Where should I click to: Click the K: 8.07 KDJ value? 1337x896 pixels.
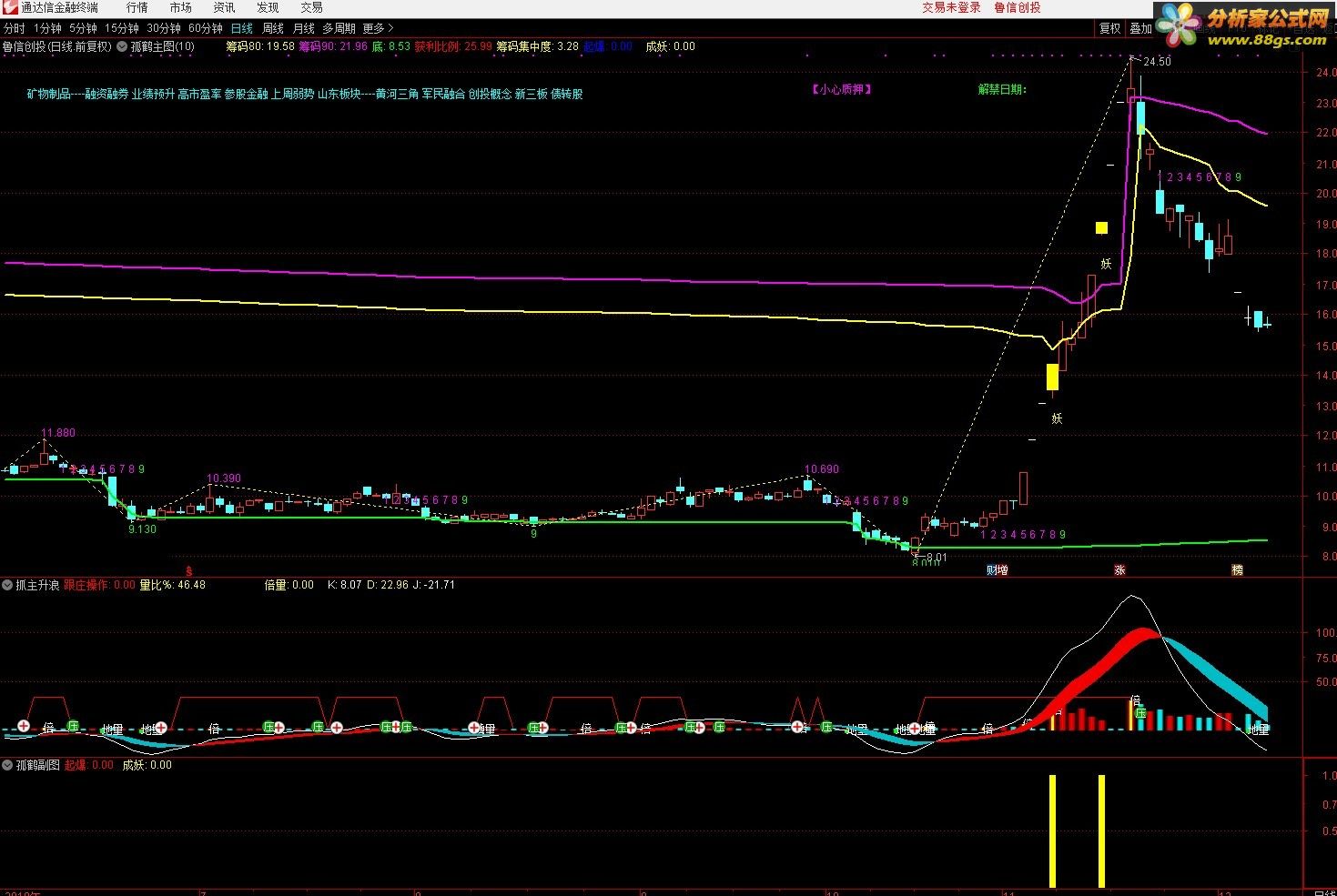tap(344, 585)
